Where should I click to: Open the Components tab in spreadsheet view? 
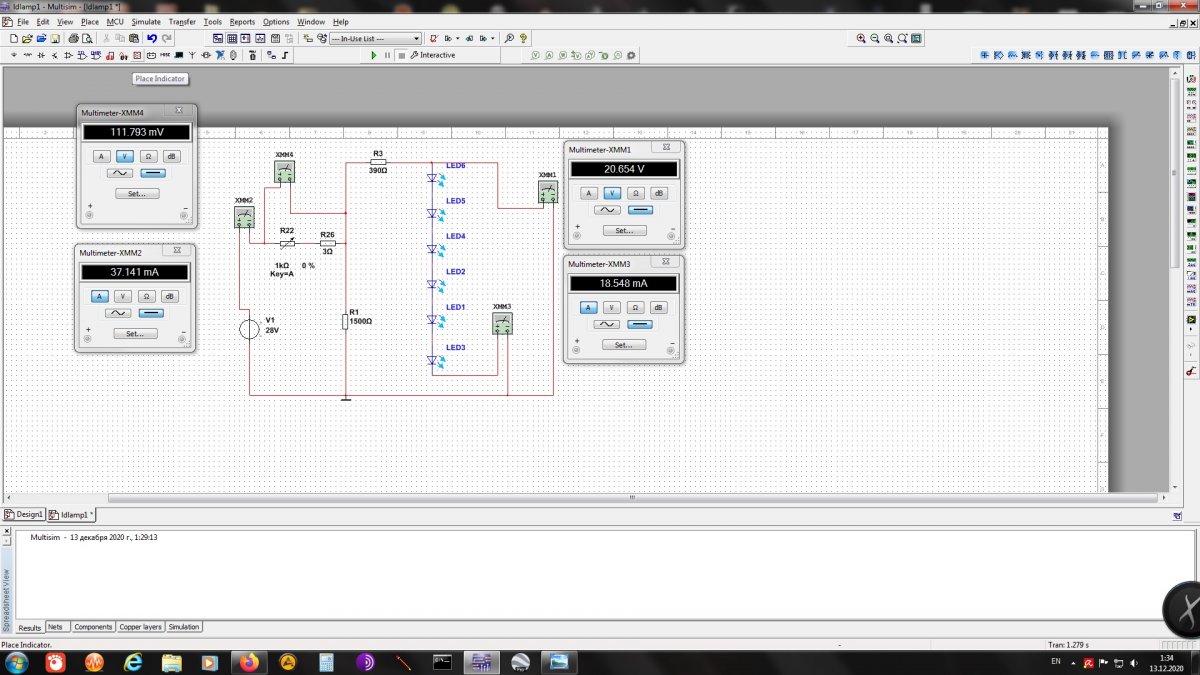pyautogui.click(x=93, y=627)
